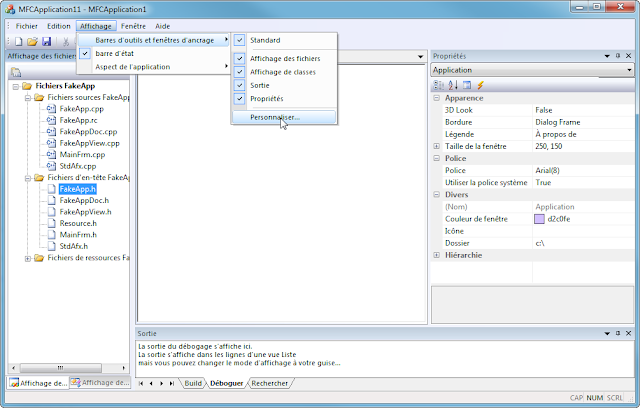The image size is (640, 408).
Task: Open the Fenêtre menu
Action: click(x=133, y=26)
